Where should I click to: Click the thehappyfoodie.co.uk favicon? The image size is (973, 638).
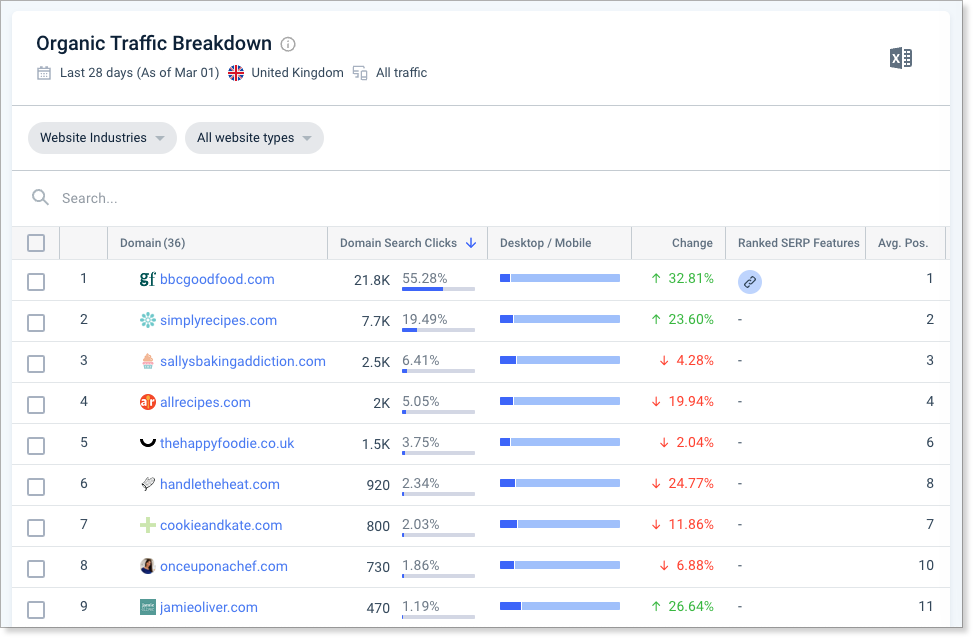pos(148,442)
